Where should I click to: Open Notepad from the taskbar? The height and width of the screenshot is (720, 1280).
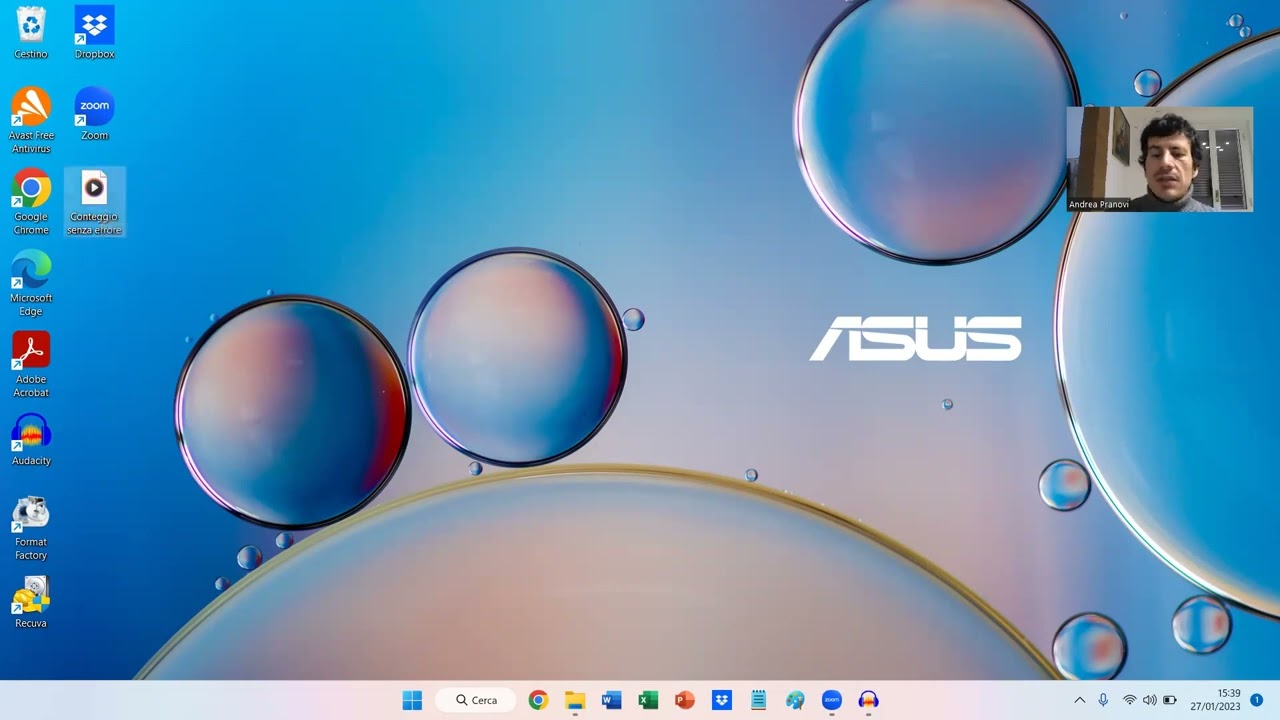(758, 700)
